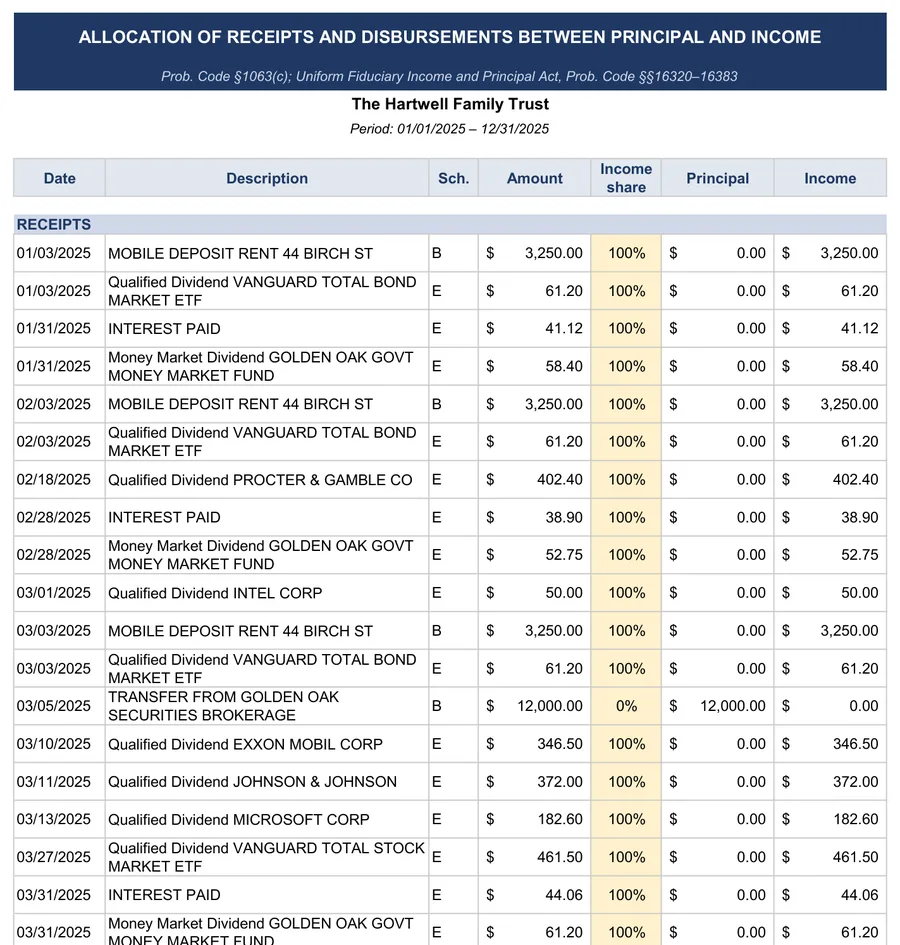Click the schedule B cell for 03/05/2025 transfer
900x945 pixels.
(453, 706)
